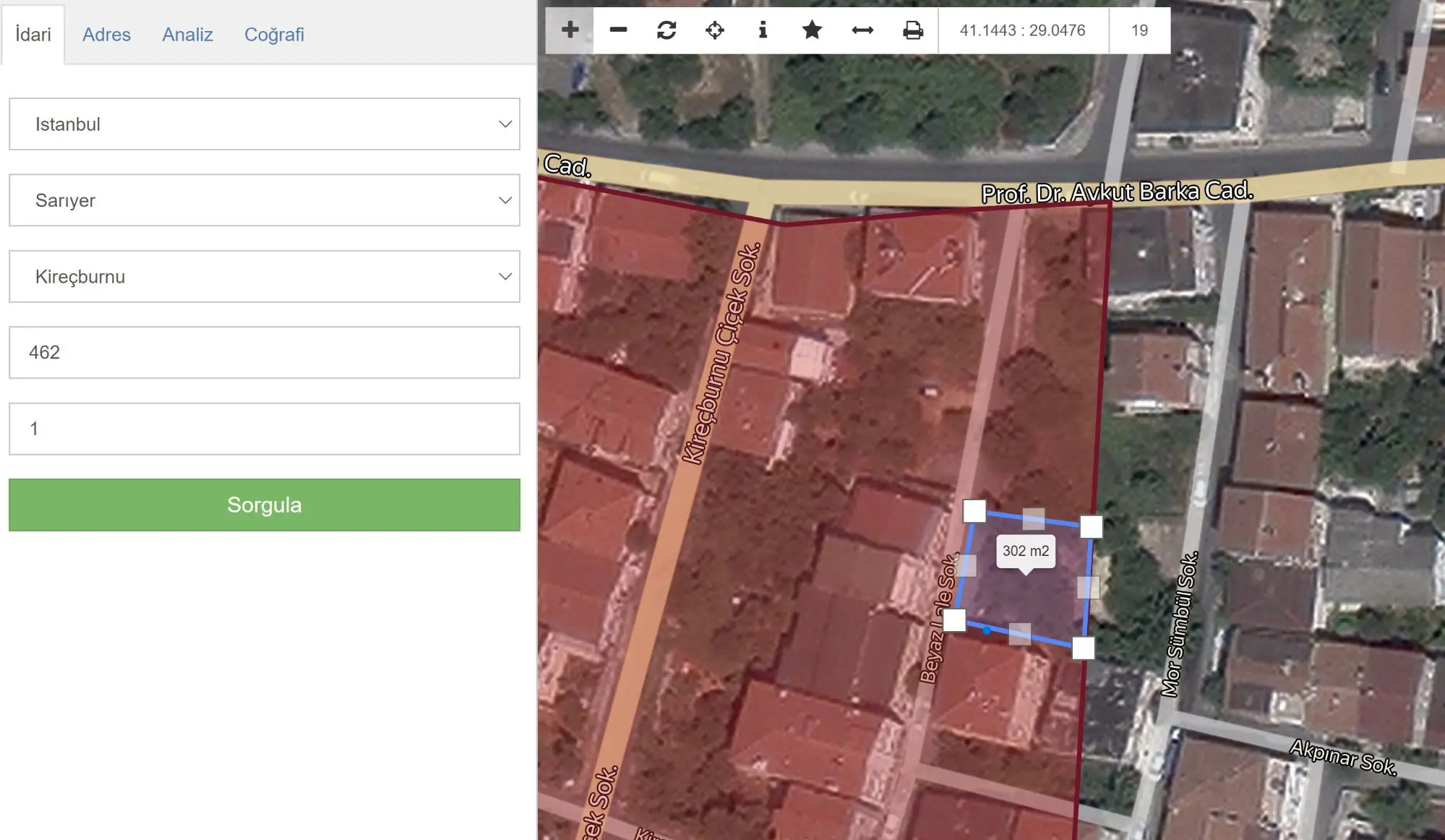This screenshot has height=840, width=1445.
Task: Activate the crosshair locate tool
Action: coord(715,30)
